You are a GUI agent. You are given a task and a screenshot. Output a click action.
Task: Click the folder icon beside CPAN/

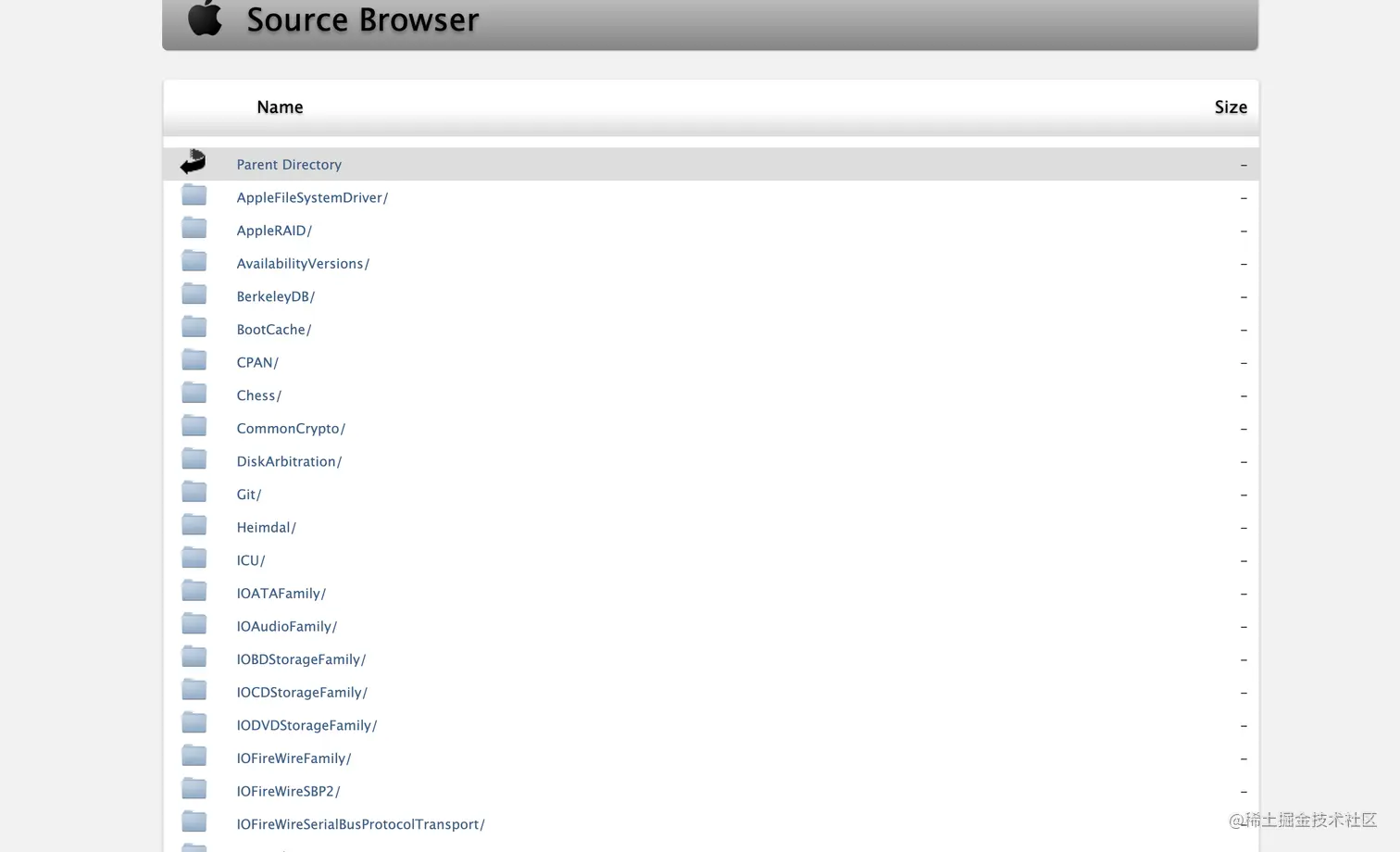(194, 359)
